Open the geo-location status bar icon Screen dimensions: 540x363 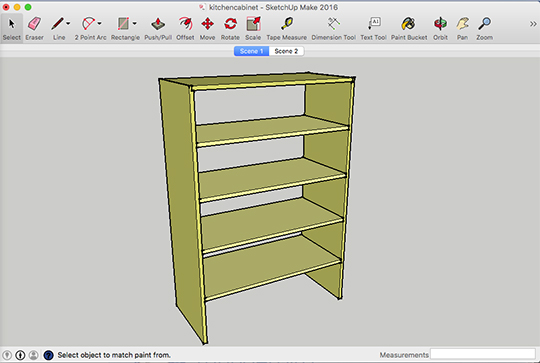(7, 355)
